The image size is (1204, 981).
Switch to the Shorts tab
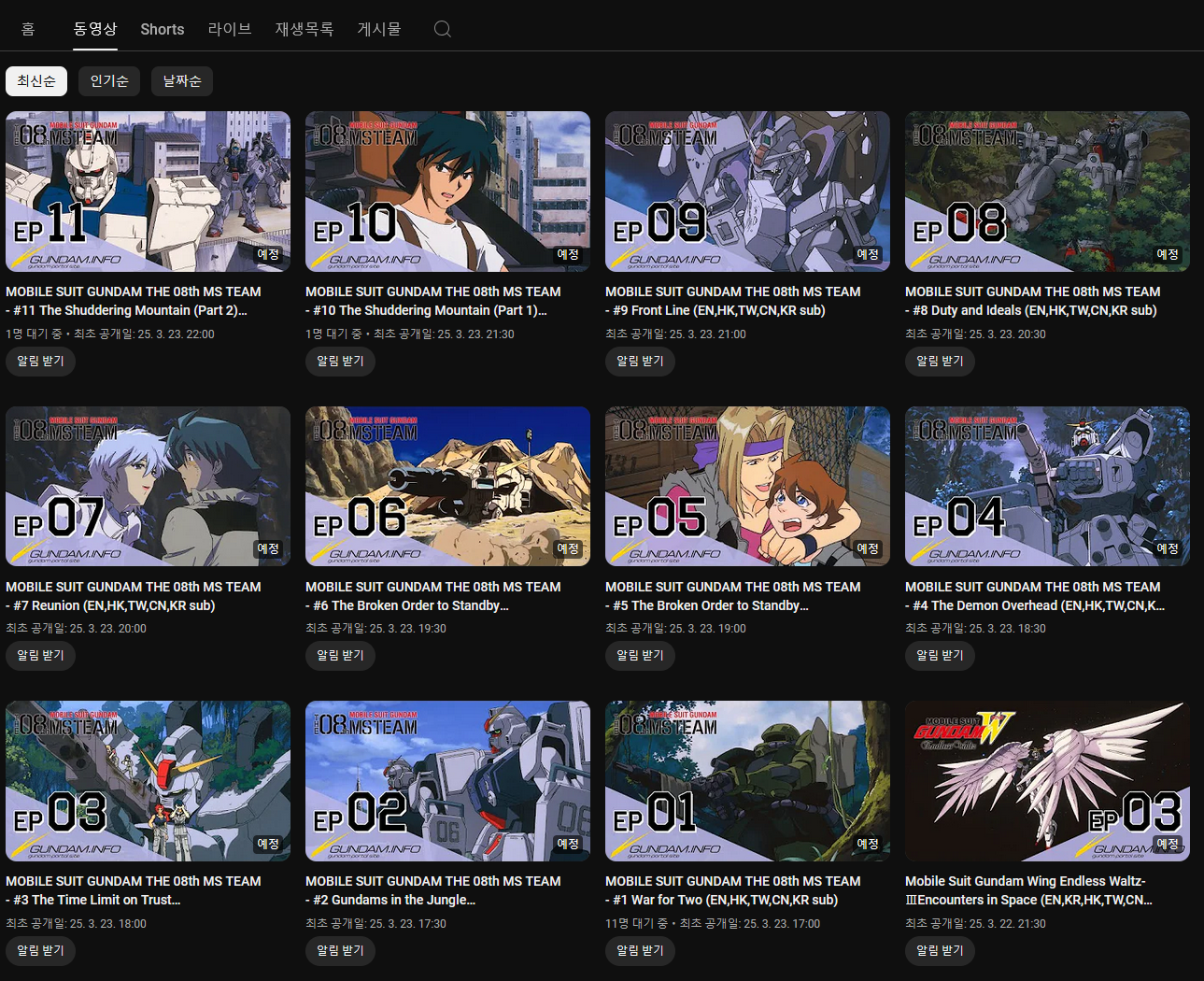click(x=162, y=29)
